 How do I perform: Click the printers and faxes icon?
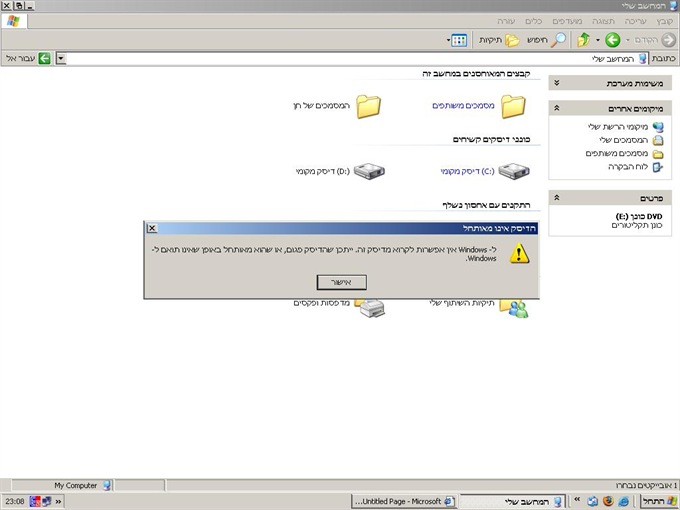[371, 304]
